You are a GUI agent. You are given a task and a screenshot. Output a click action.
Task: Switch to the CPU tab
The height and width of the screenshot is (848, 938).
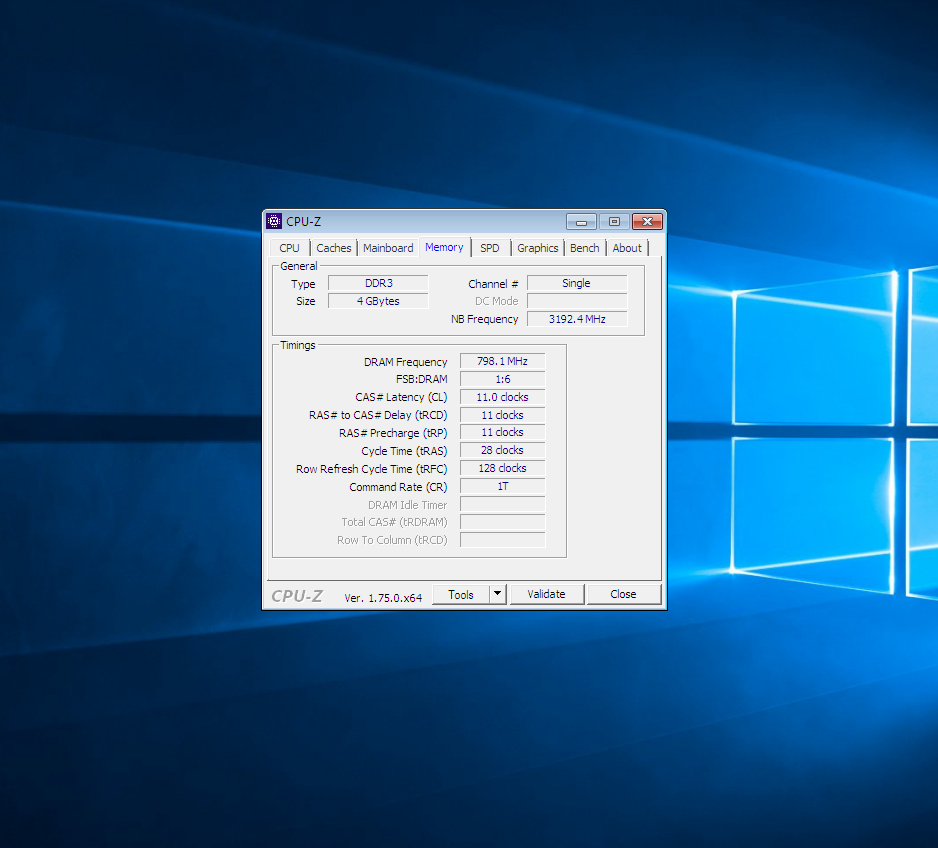pos(289,248)
